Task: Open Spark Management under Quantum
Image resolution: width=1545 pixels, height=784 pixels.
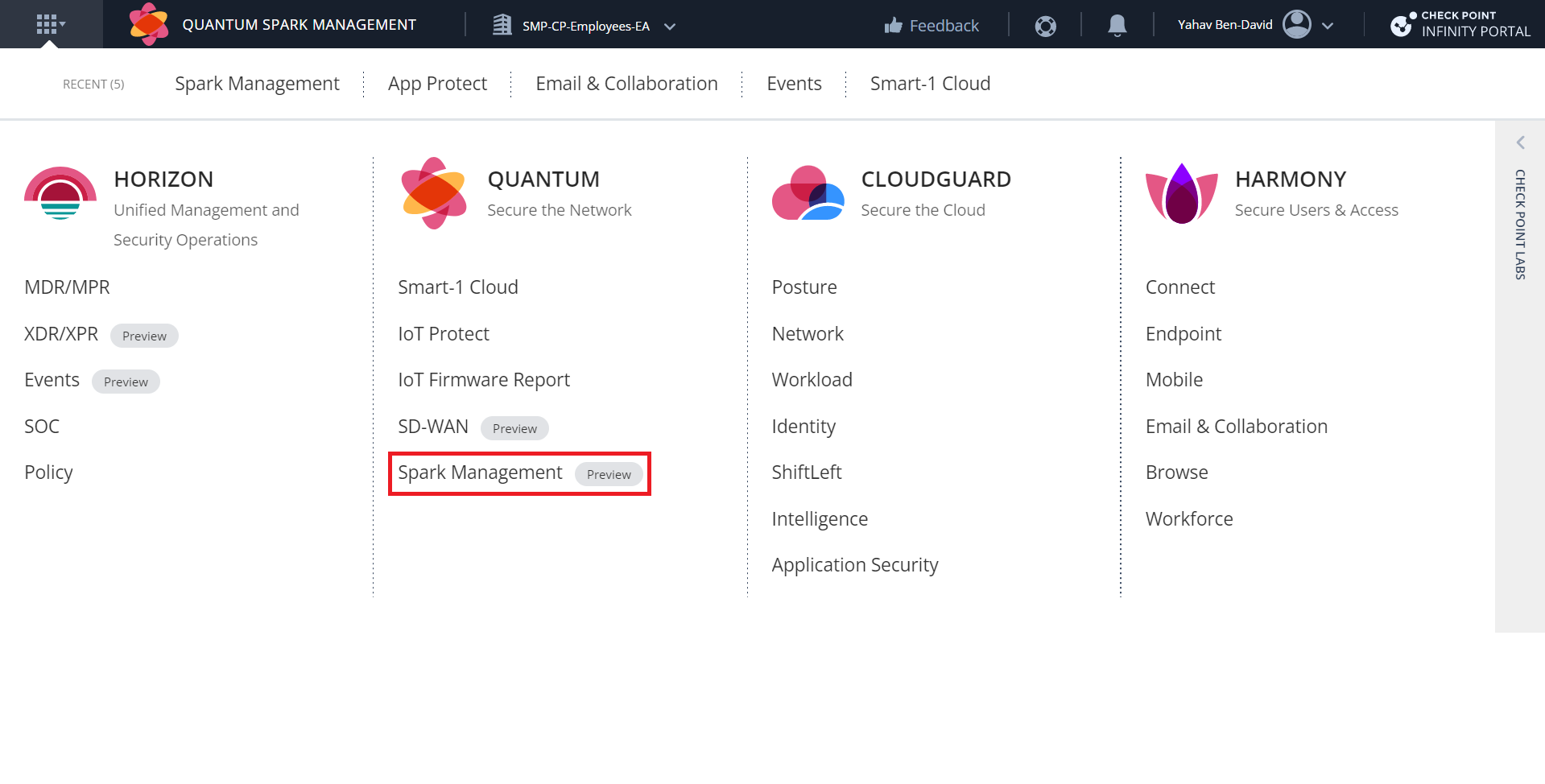Action: [x=480, y=472]
